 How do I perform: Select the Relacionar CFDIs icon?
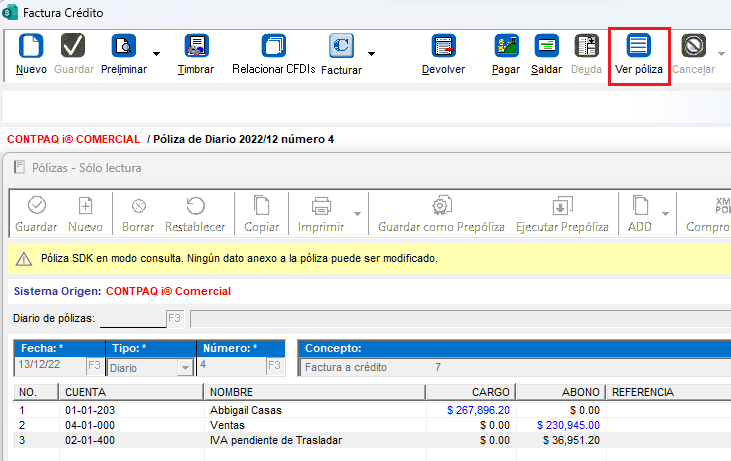point(273,46)
